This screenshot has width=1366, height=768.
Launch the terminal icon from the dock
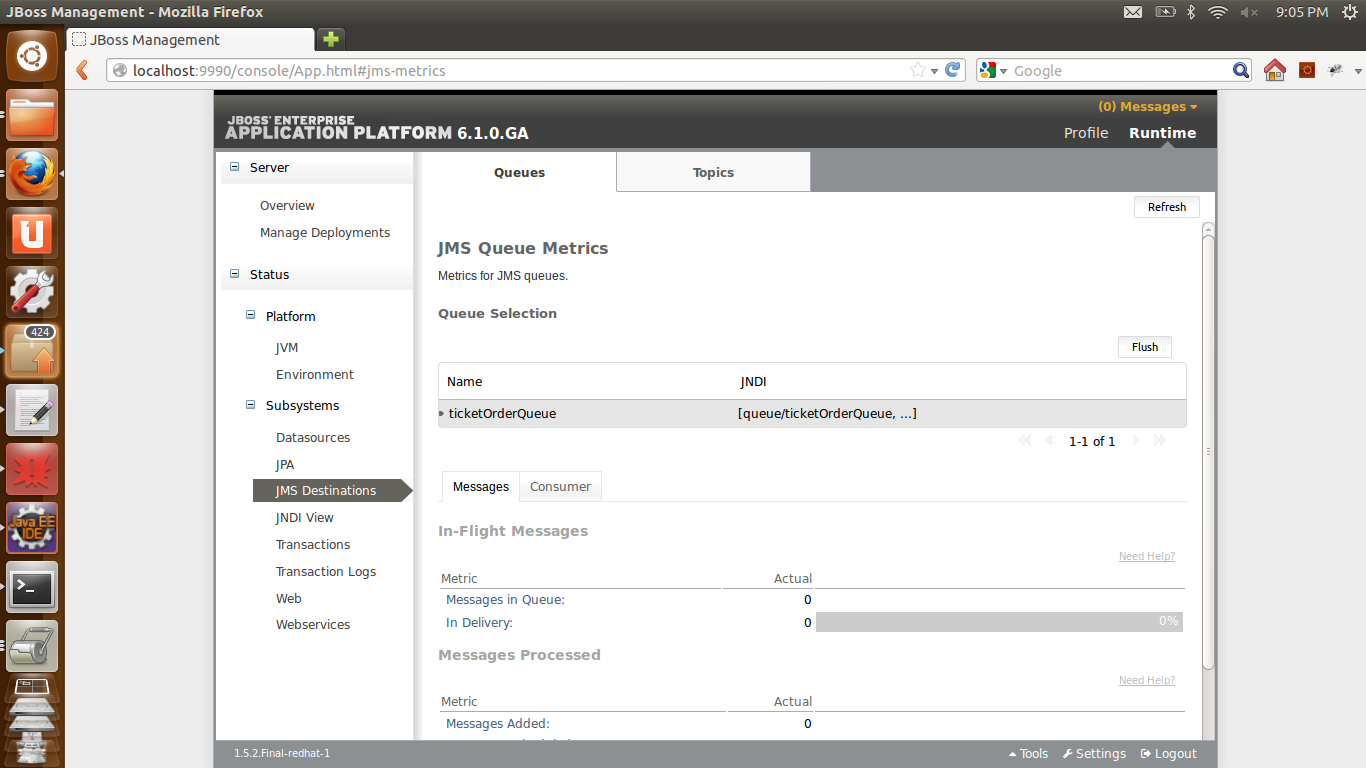tap(32, 587)
